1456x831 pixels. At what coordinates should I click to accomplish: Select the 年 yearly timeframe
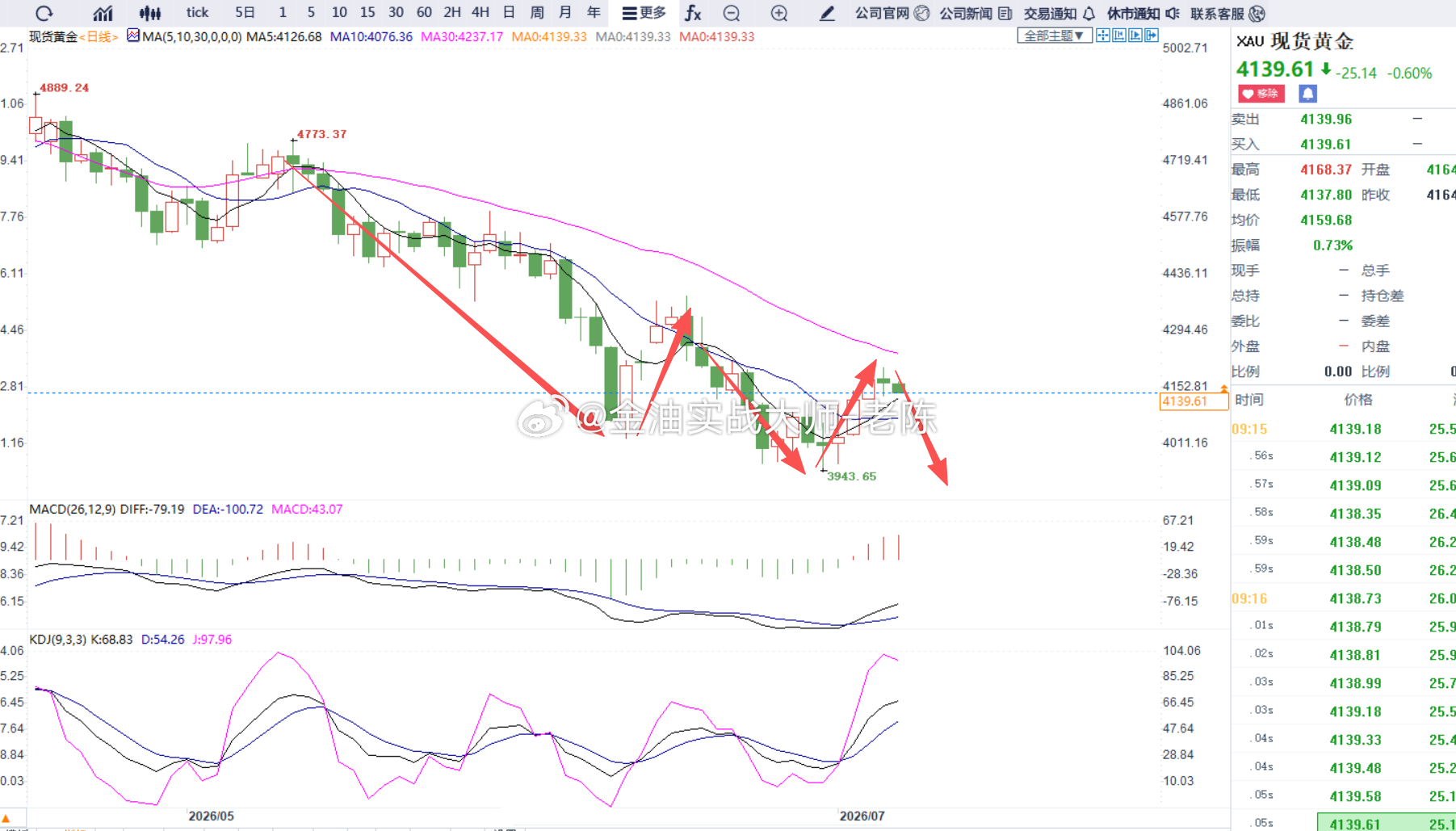point(594,13)
